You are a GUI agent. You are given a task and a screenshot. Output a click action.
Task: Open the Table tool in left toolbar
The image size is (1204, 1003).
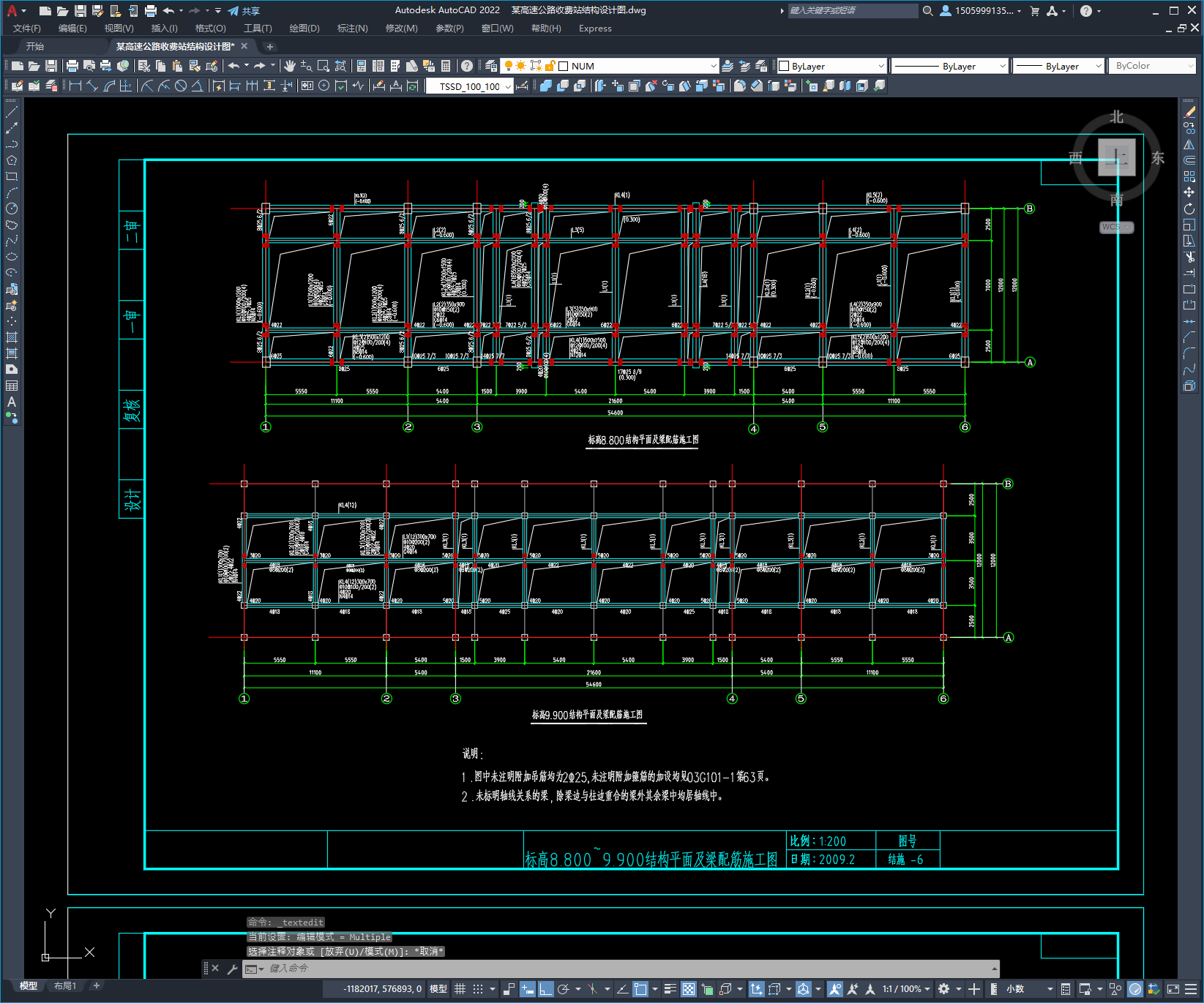click(x=12, y=386)
